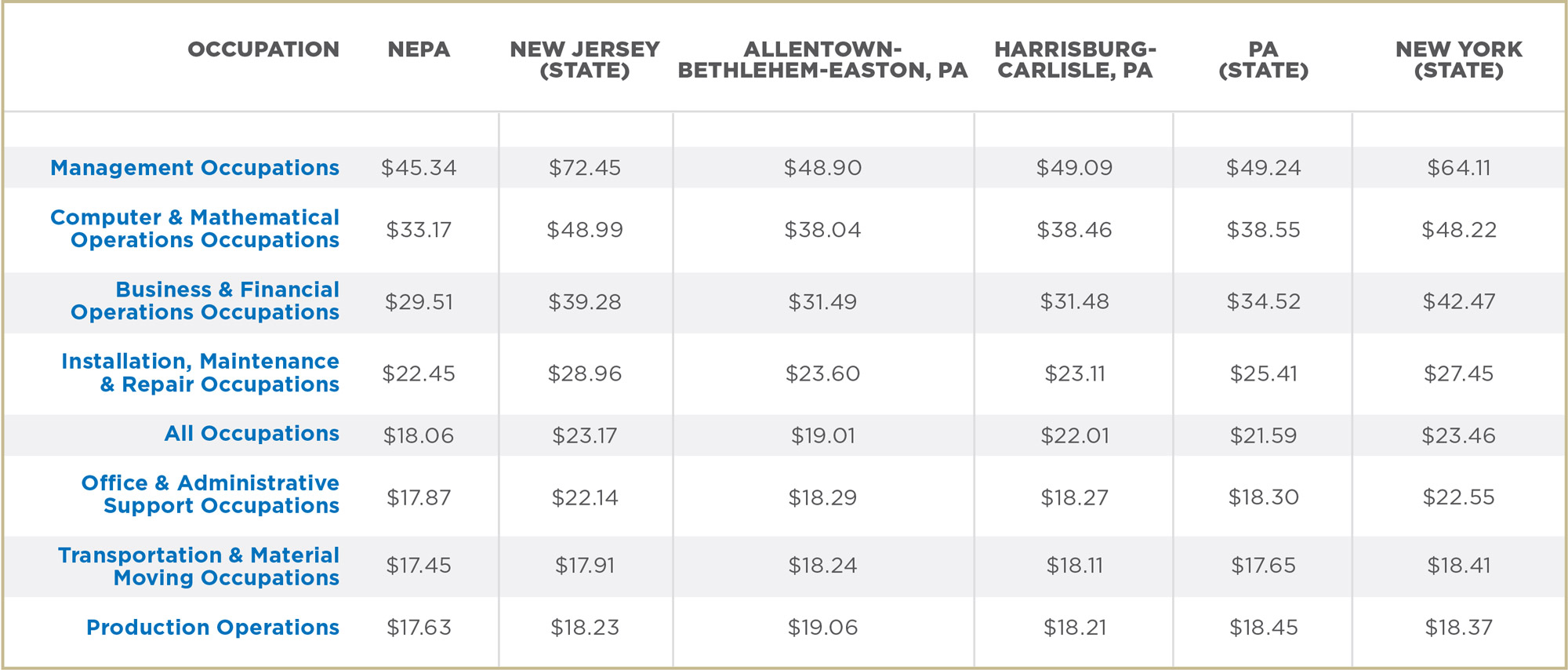This screenshot has height=670, width=1568.
Task: Click the PA (STATE) column header
Action: (x=1263, y=60)
